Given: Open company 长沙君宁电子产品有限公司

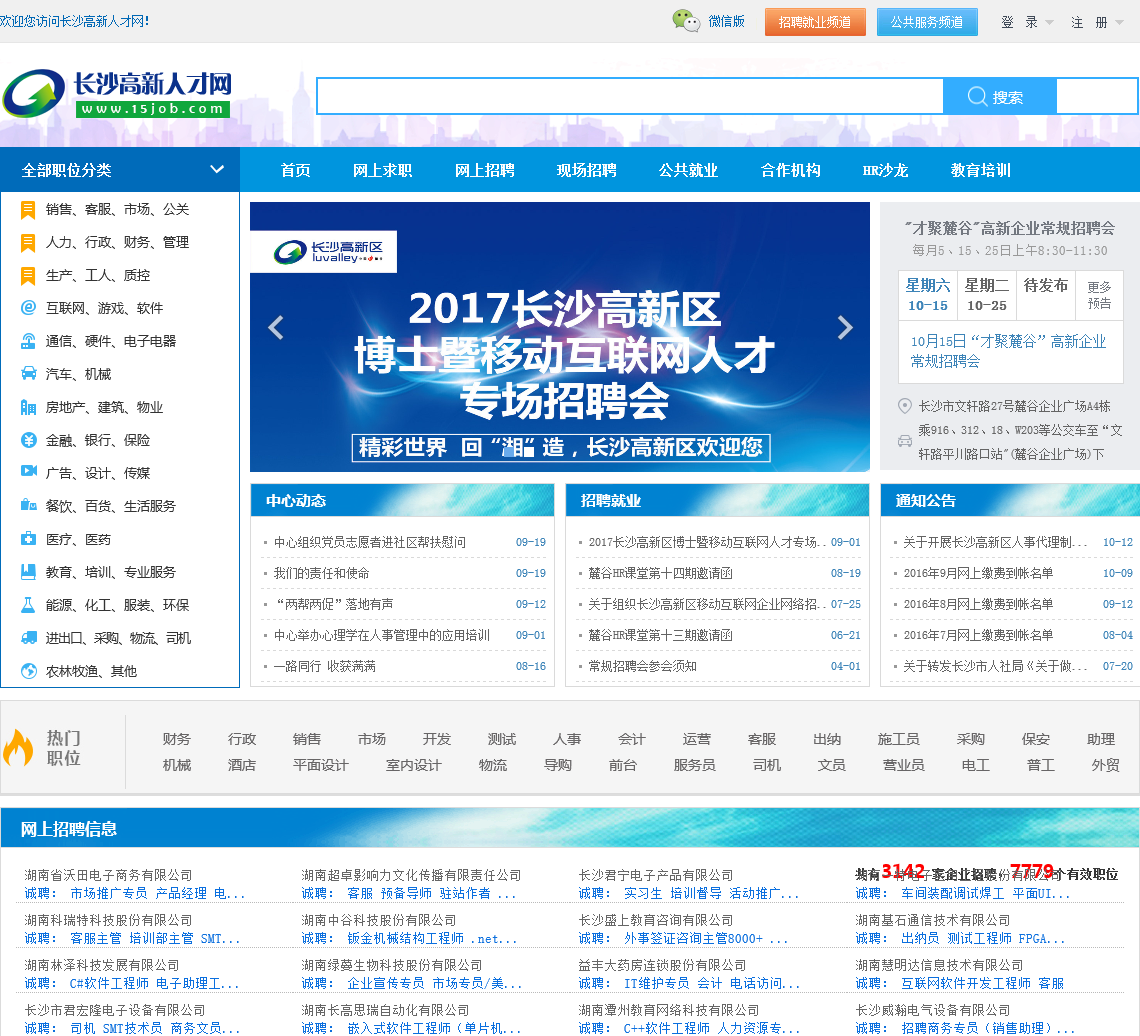Looking at the screenshot, I should (x=656, y=875).
